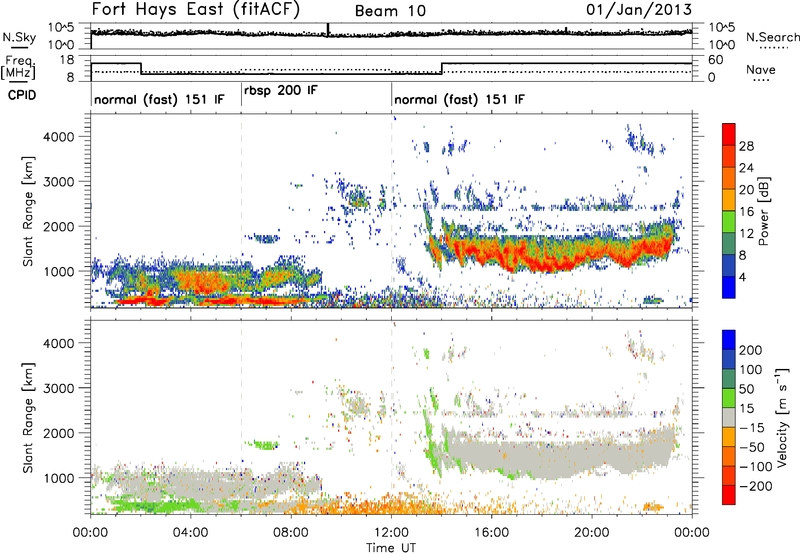800x554 pixels.
Task: Click the second 'normal (fast) 151 IF' label
Action: [x=459, y=99]
